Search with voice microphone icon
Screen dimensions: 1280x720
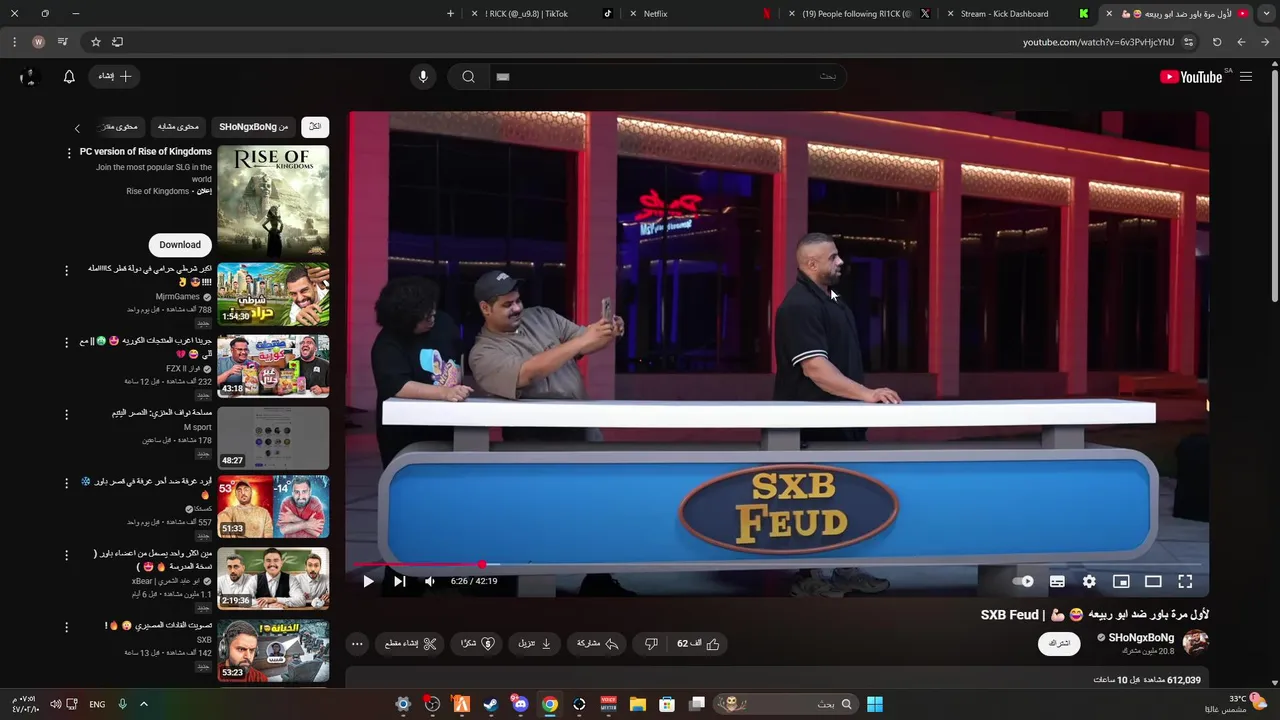click(423, 77)
